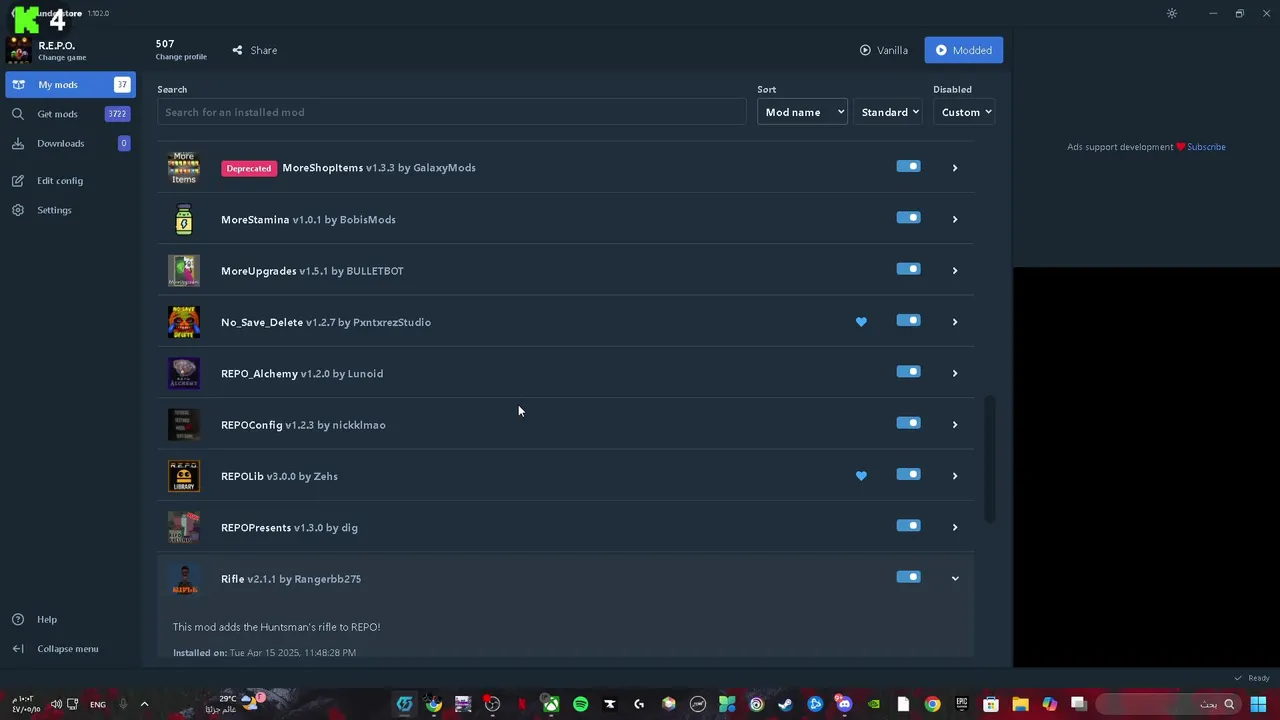This screenshot has height=720, width=1280.
Task: Disable the REPOLib mod toggle
Action: click(x=908, y=474)
